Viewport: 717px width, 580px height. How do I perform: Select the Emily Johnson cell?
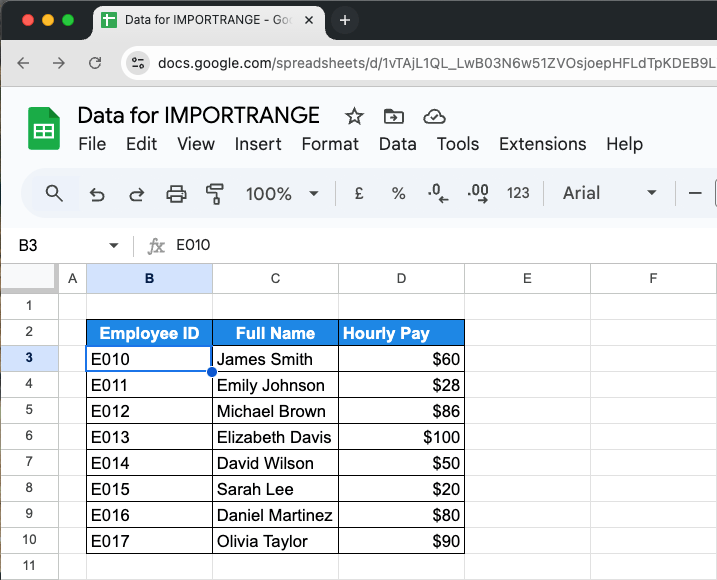(275, 385)
